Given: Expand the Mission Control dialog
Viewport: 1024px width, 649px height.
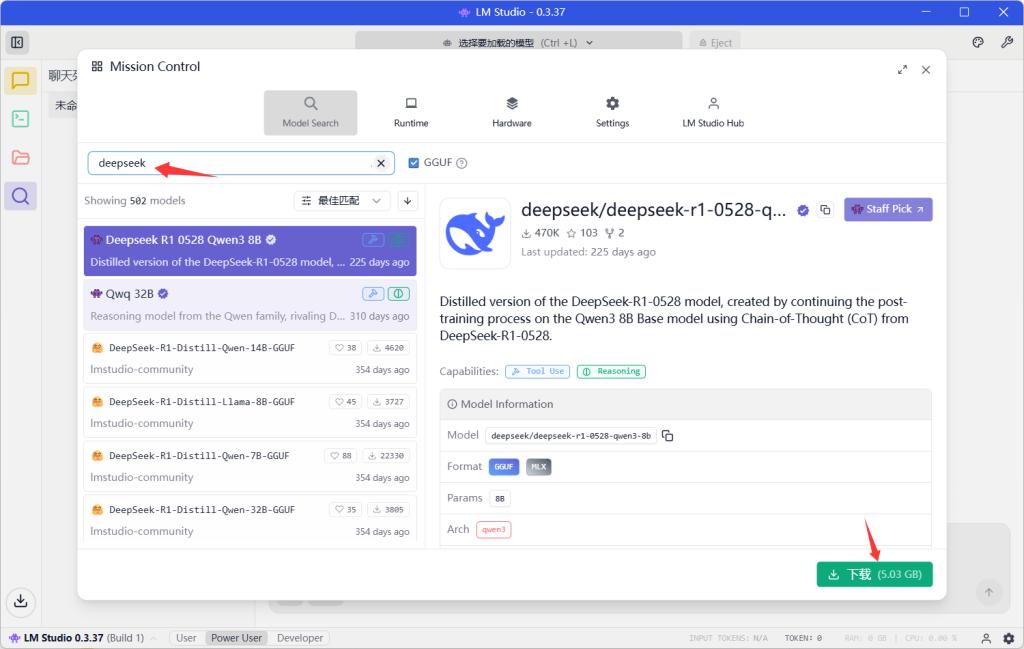Looking at the screenshot, I should click(x=902, y=70).
